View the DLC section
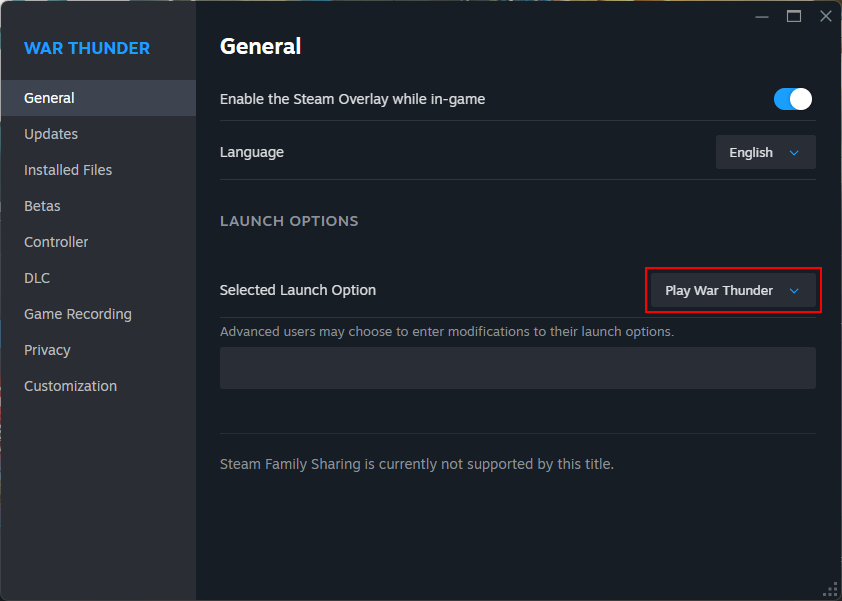The height and width of the screenshot is (601, 842). click(x=37, y=278)
